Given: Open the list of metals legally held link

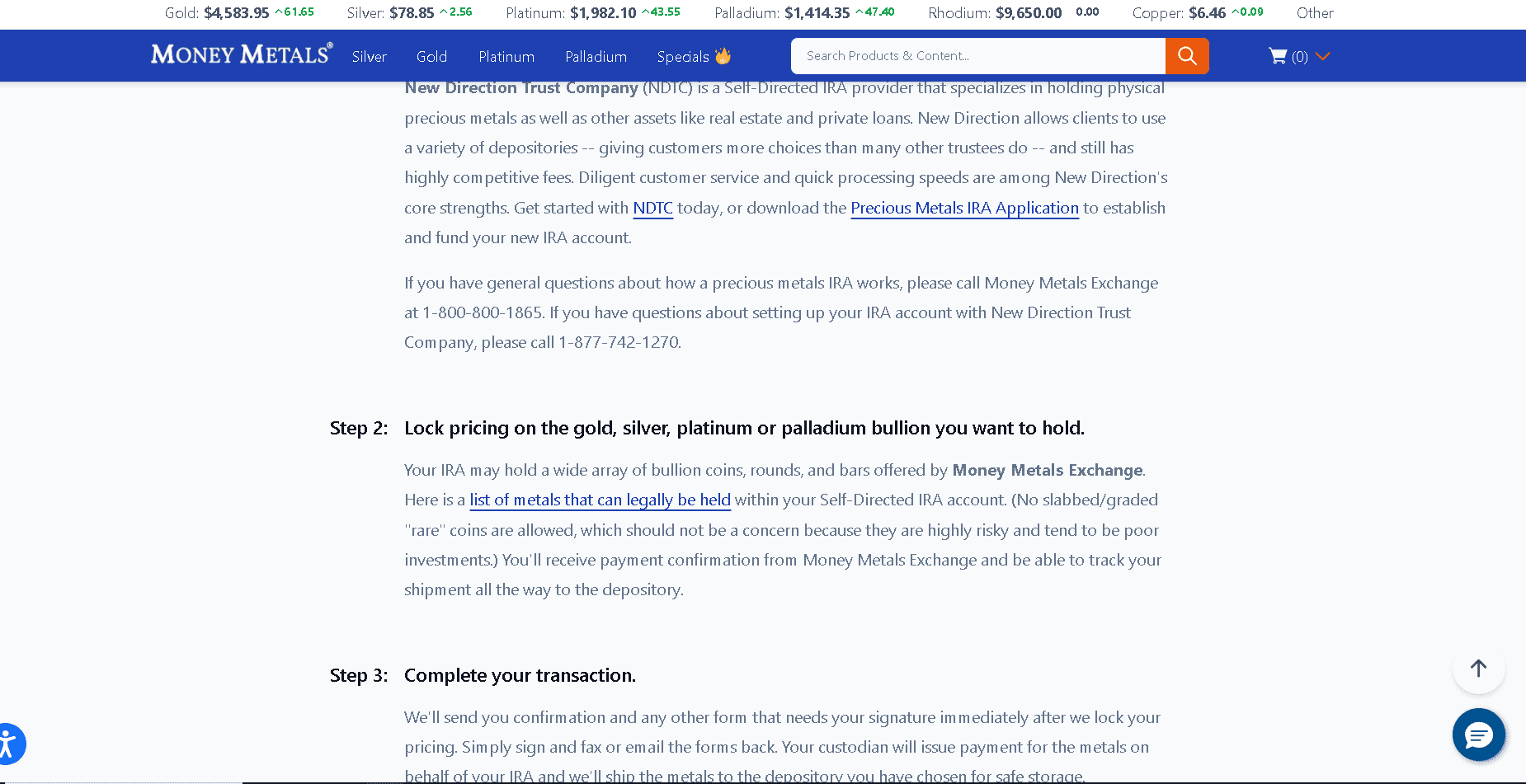Looking at the screenshot, I should coord(600,500).
